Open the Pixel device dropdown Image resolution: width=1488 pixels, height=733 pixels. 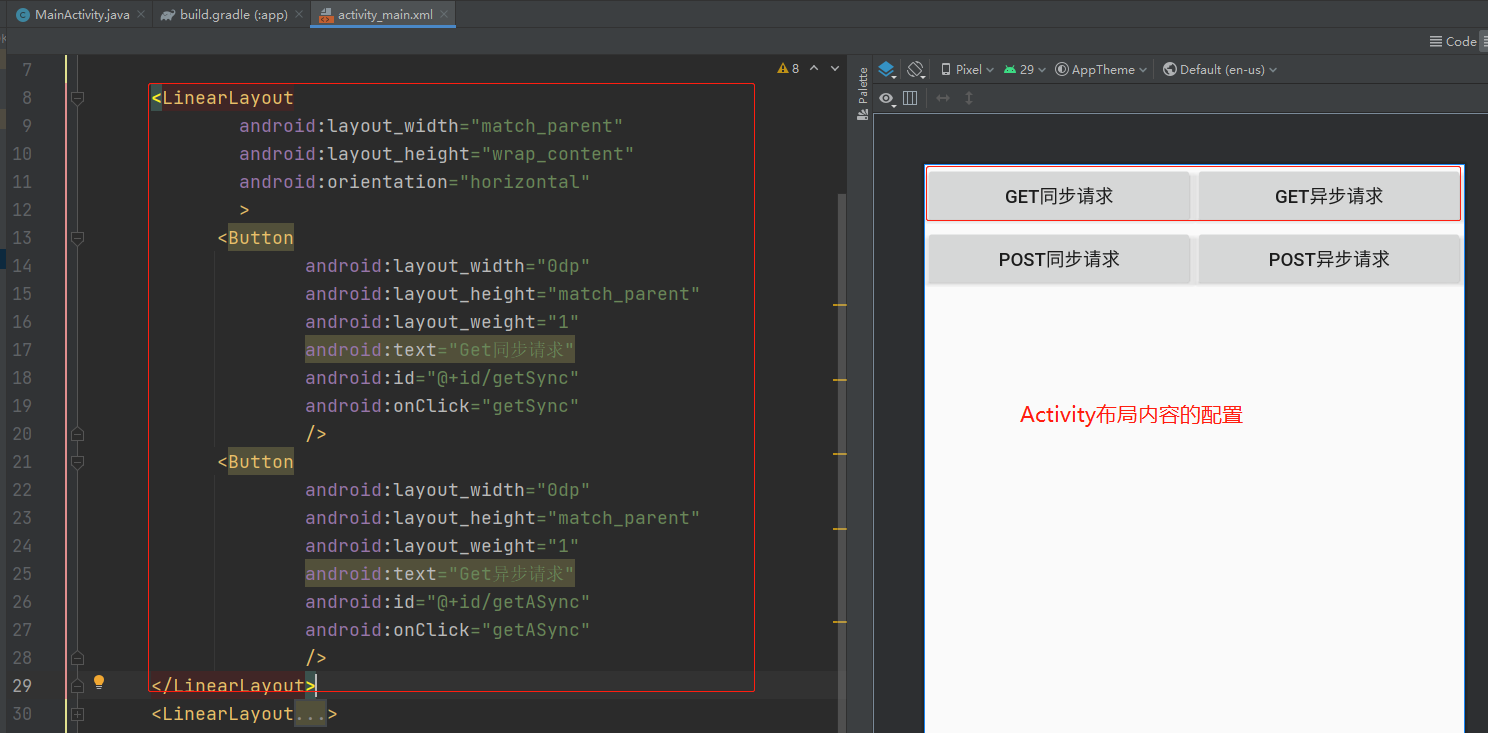[967, 70]
